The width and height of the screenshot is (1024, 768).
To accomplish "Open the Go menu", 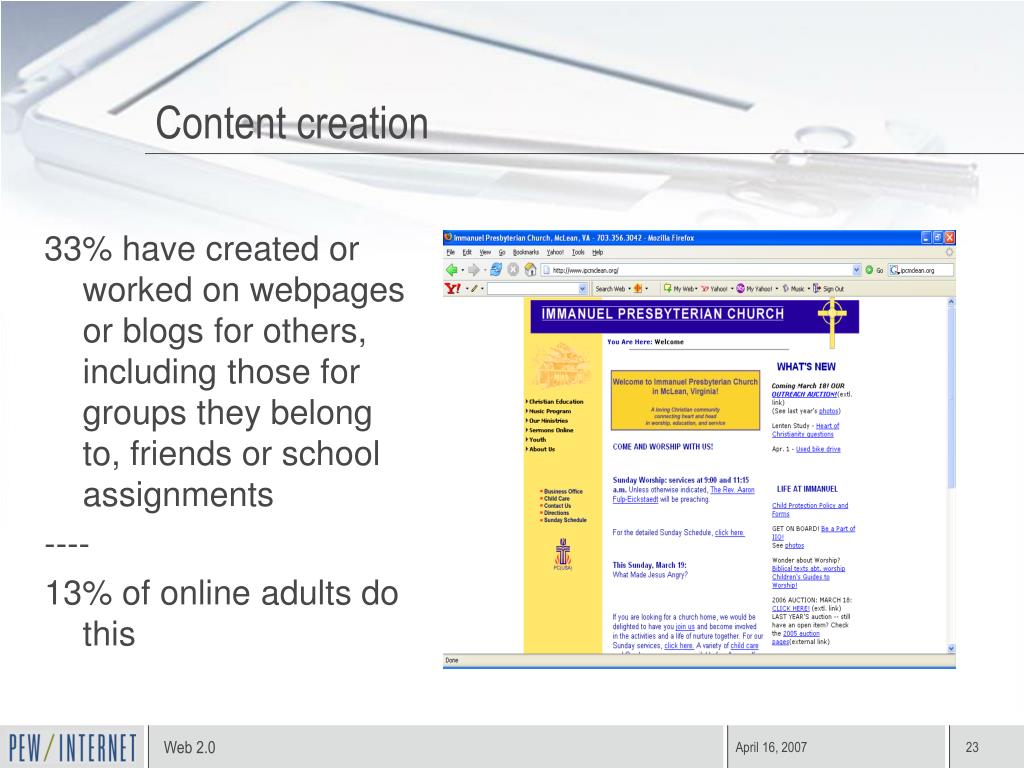I will tap(502, 252).
